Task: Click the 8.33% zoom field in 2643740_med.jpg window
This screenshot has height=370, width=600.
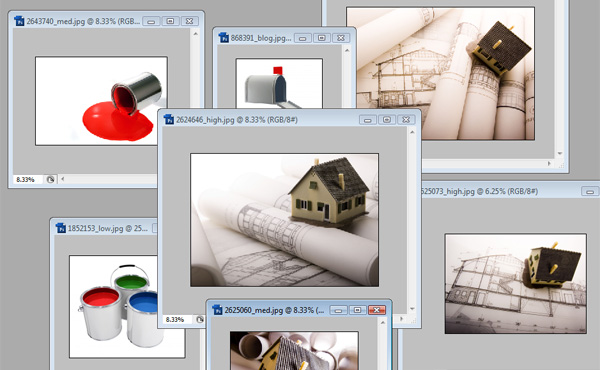Action: (28, 179)
